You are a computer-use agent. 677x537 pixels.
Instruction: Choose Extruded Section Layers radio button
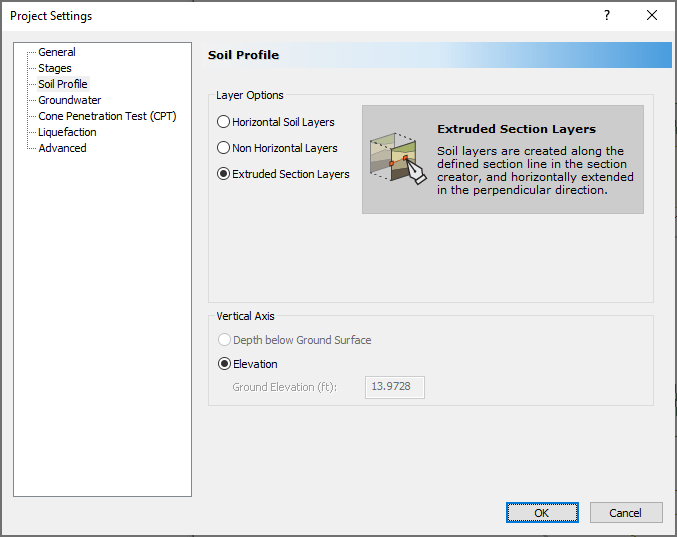(x=224, y=174)
